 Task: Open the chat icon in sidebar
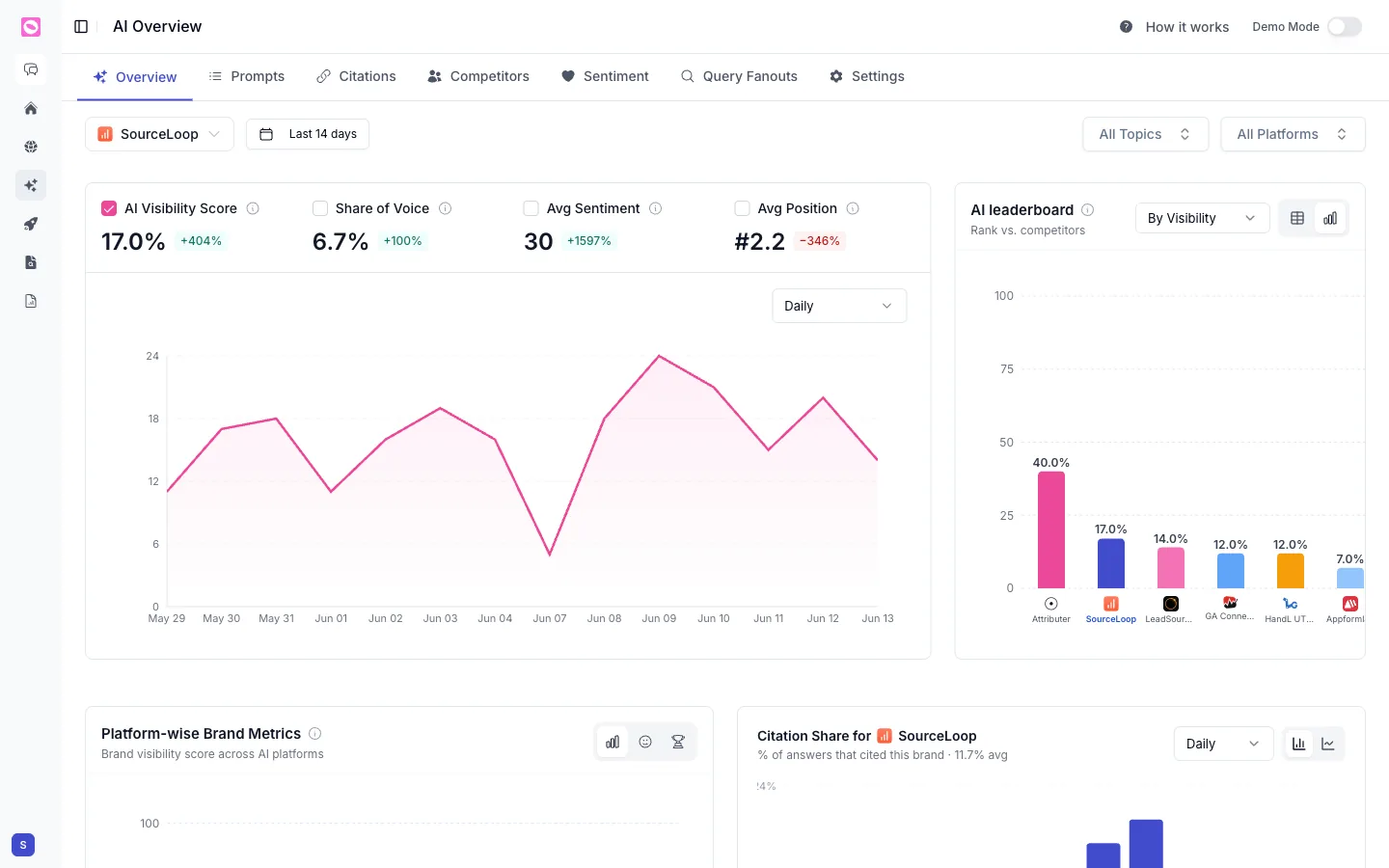tap(31, 69)
